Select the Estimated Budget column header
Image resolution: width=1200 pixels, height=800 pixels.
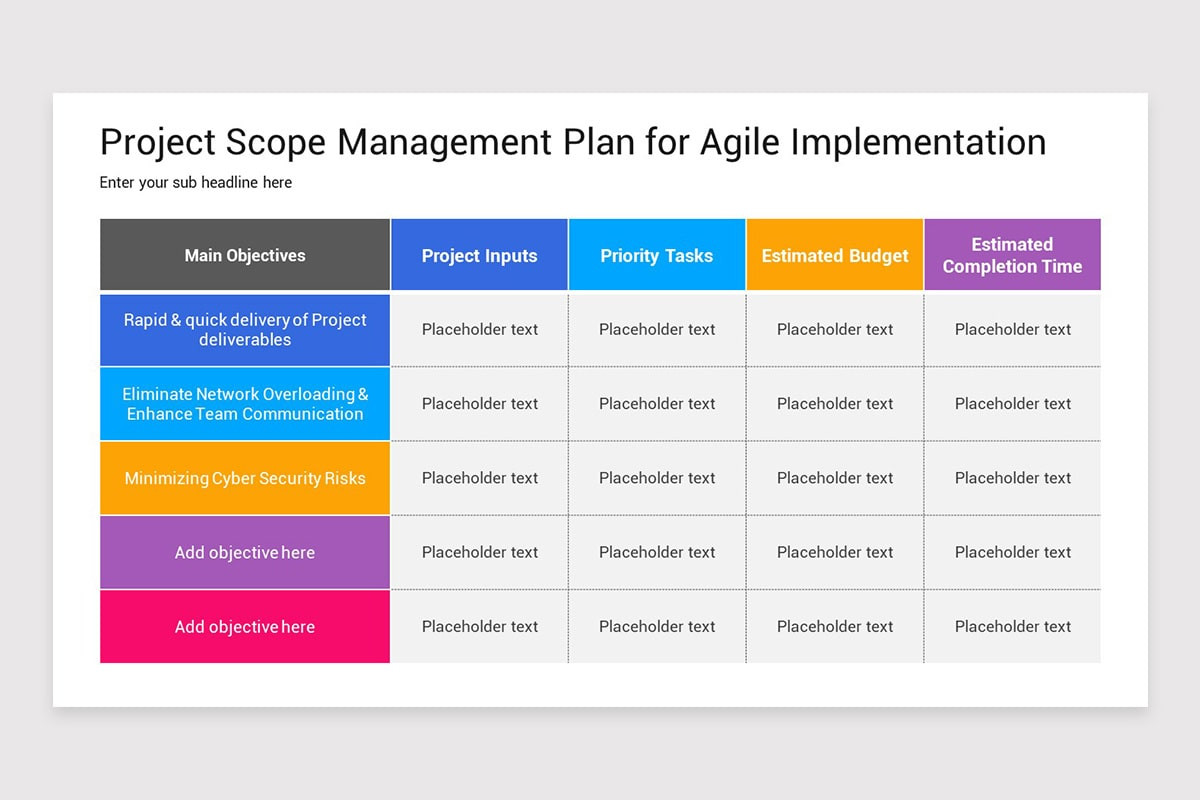pyautogui.click(x=835, y=255)
